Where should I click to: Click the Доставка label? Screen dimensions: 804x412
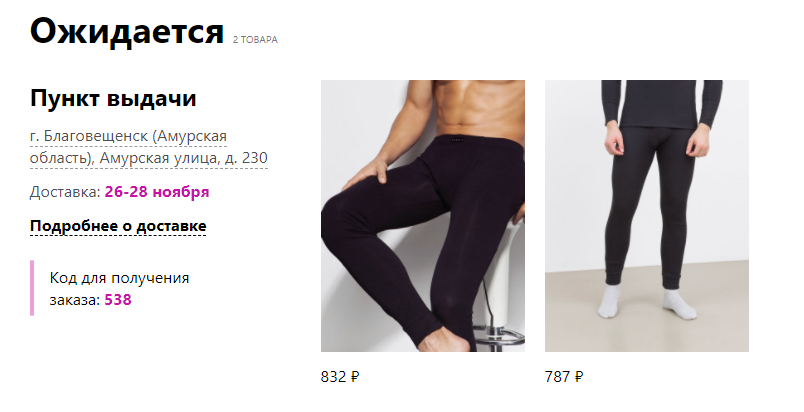[66, 192]
